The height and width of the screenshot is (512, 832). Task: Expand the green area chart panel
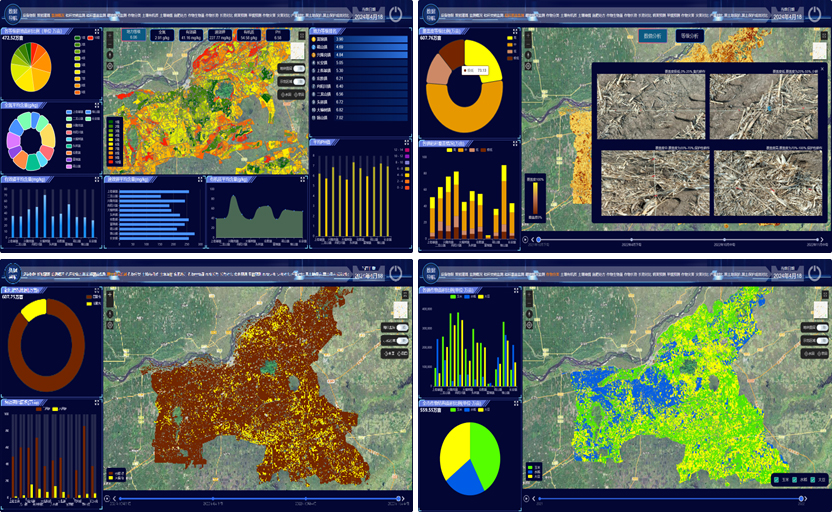302,179
